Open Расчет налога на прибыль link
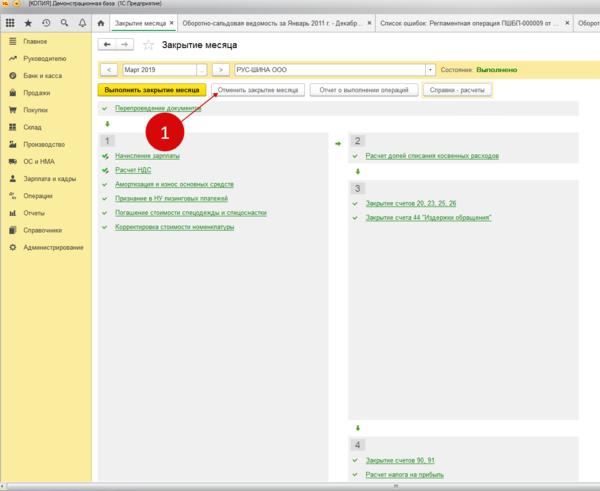This screenshot has height=491, width=600. point(405,475)
